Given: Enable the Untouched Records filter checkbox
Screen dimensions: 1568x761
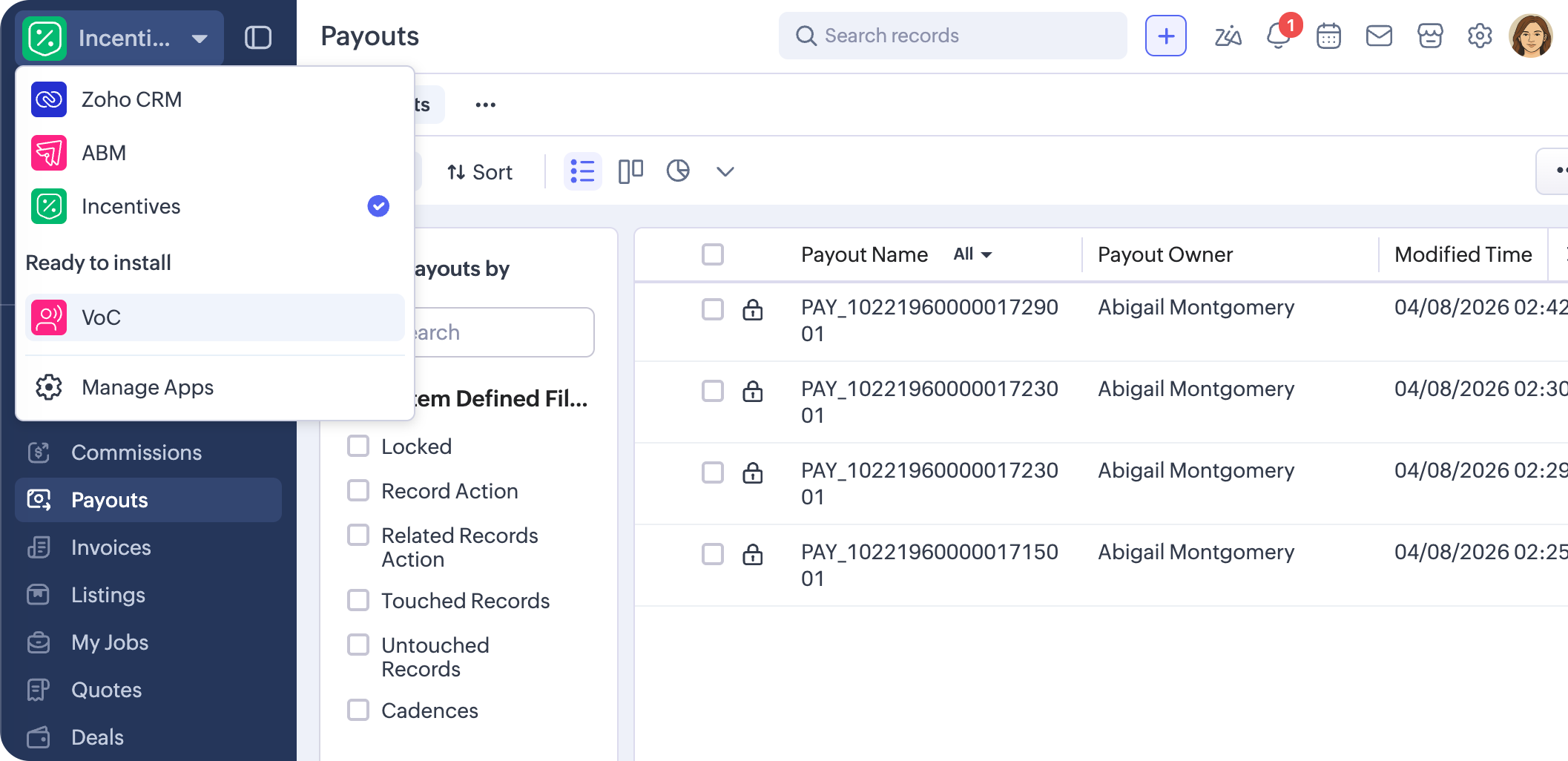Looking at the screenshot, I should [x=358, y=645].
